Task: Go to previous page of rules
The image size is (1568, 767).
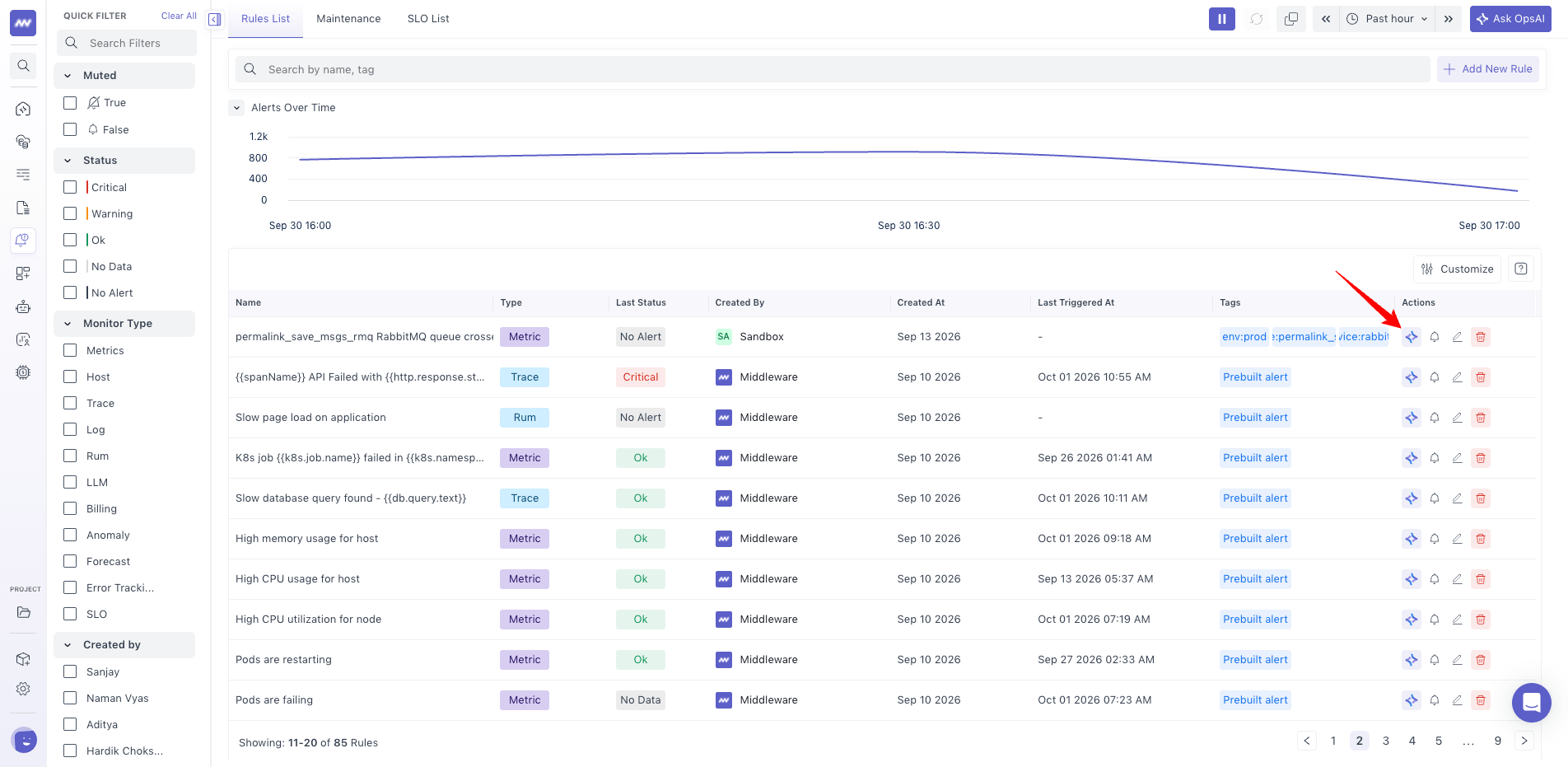Action: (x=1307, y=741)
